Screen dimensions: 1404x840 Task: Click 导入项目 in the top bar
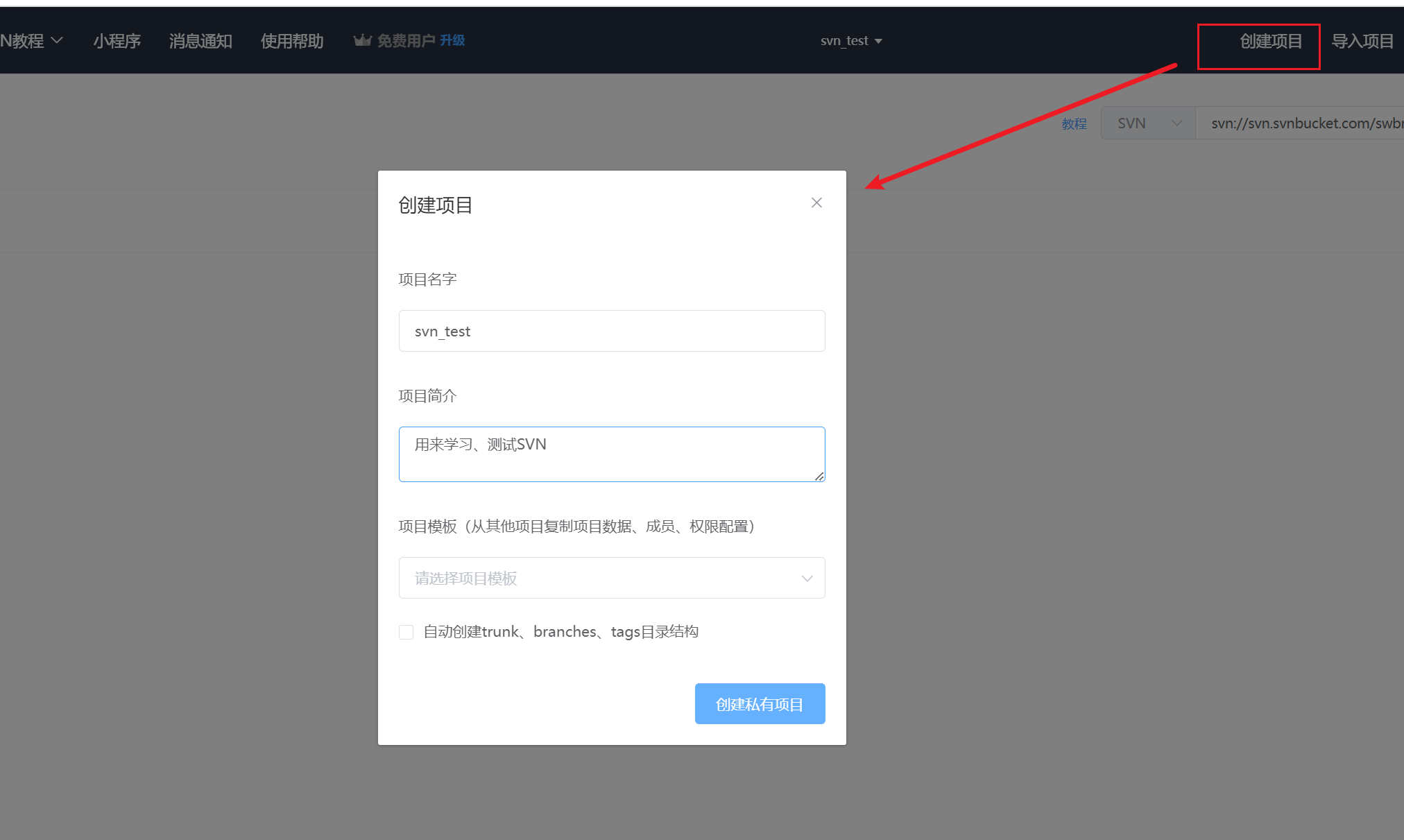coord(1362,41)
